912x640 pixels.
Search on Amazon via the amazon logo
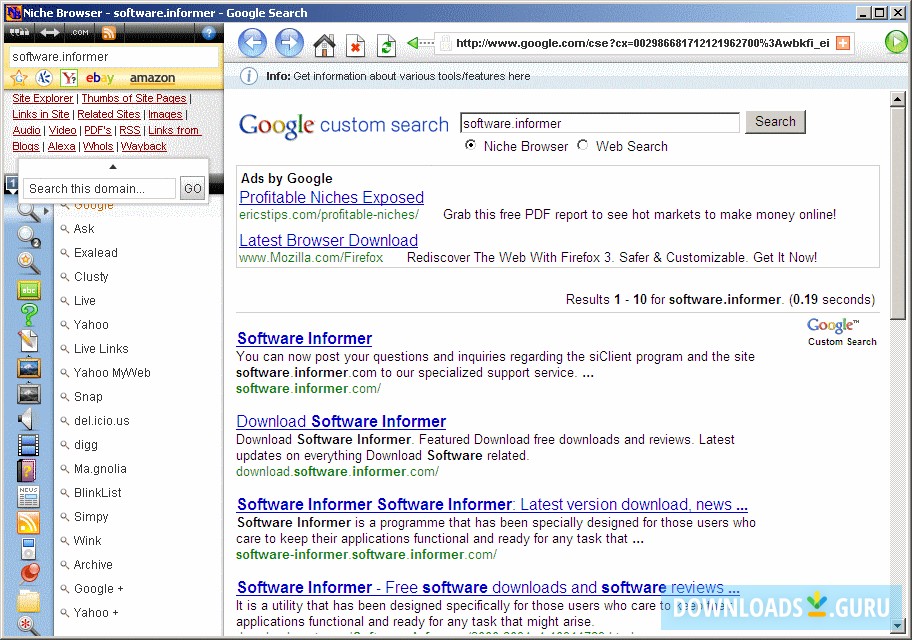[152, 77]
